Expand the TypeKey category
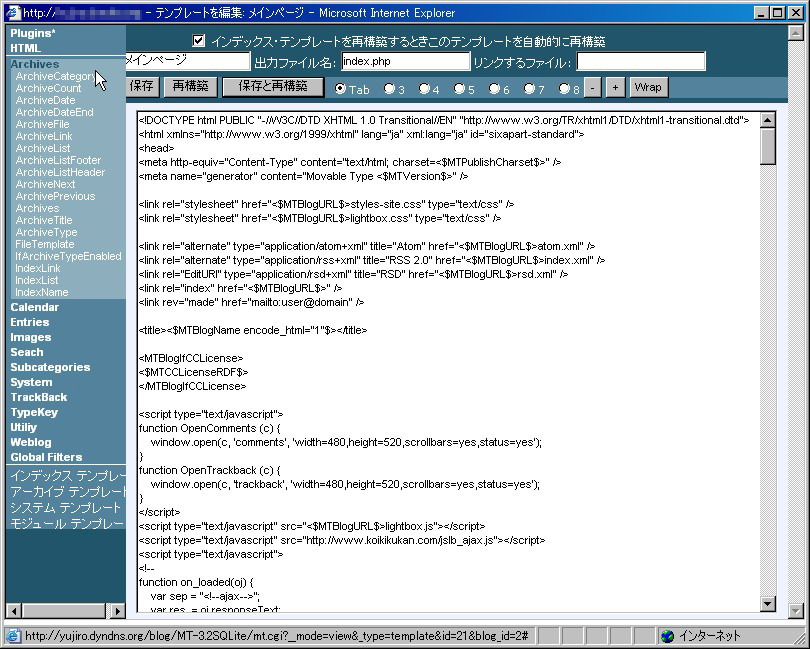This screenshot has height=649, width=810. pyautogui.click(x=34, y=412)
